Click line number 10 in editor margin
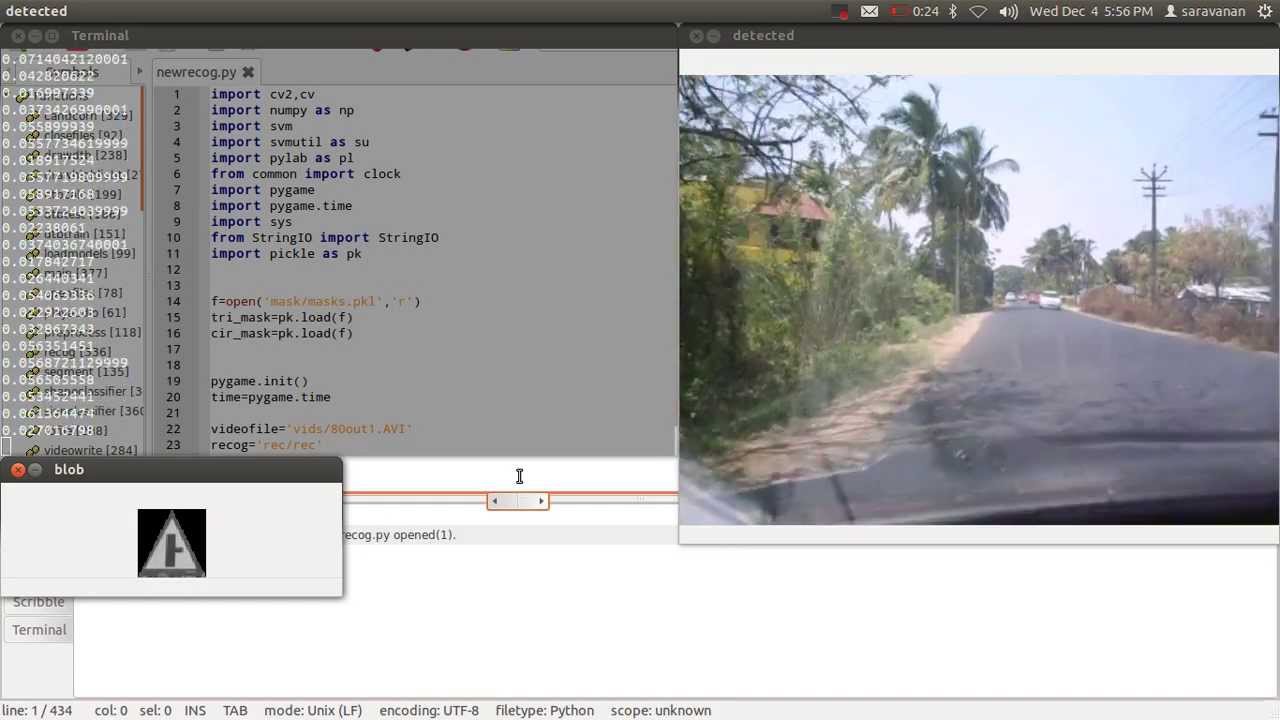Viewport: 1280px width, 720px height. (x=174, y=238)
